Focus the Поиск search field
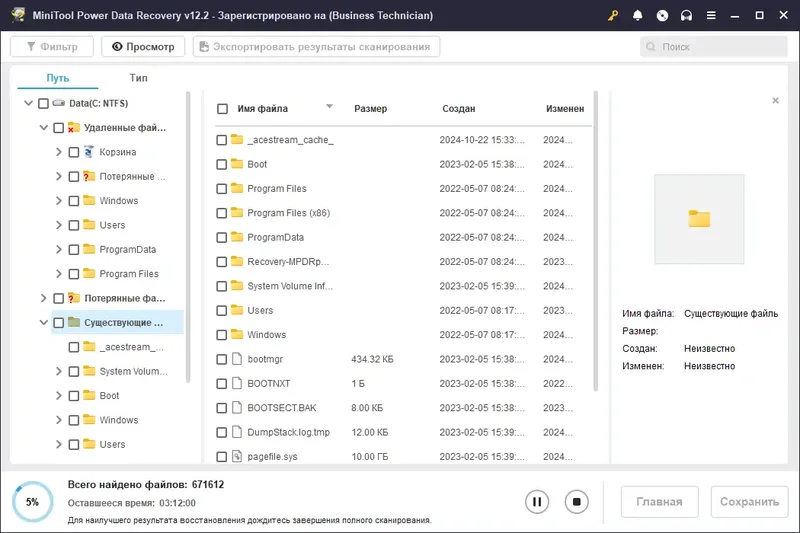This screenshot has height=533, width=800. pyautogui.click(x=714, y=46)
